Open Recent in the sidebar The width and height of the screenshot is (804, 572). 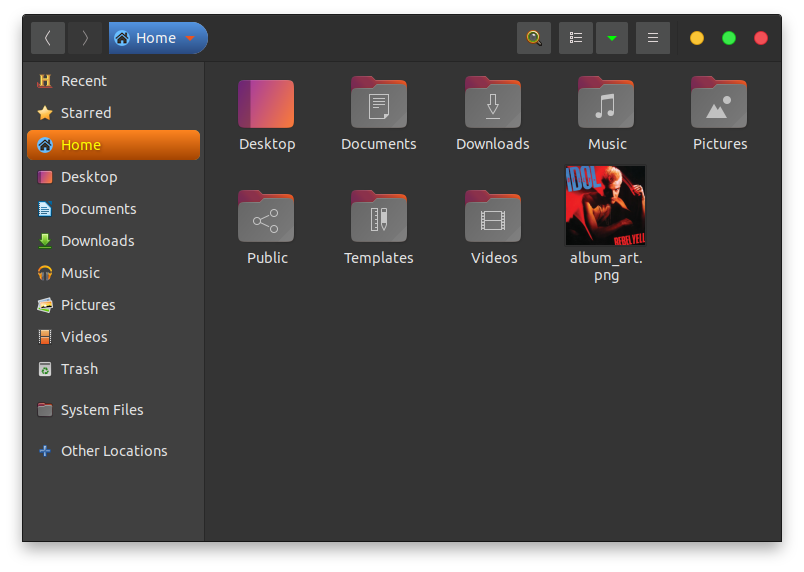point(113,81)
